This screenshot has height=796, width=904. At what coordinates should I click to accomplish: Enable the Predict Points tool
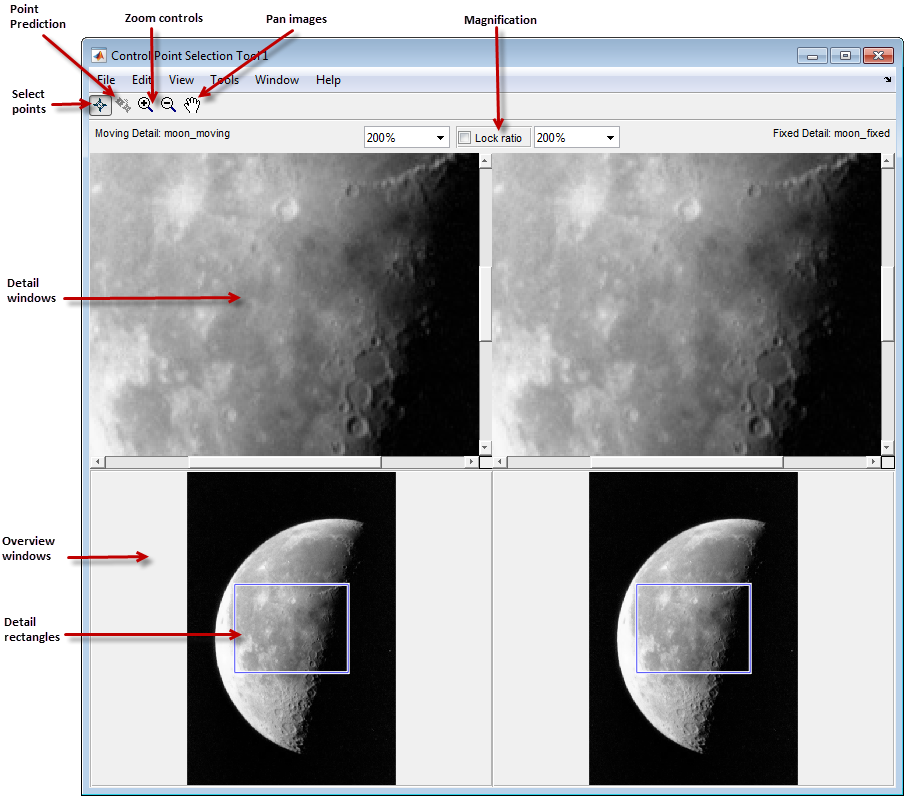pyautogui.click(x=123, y=104)
